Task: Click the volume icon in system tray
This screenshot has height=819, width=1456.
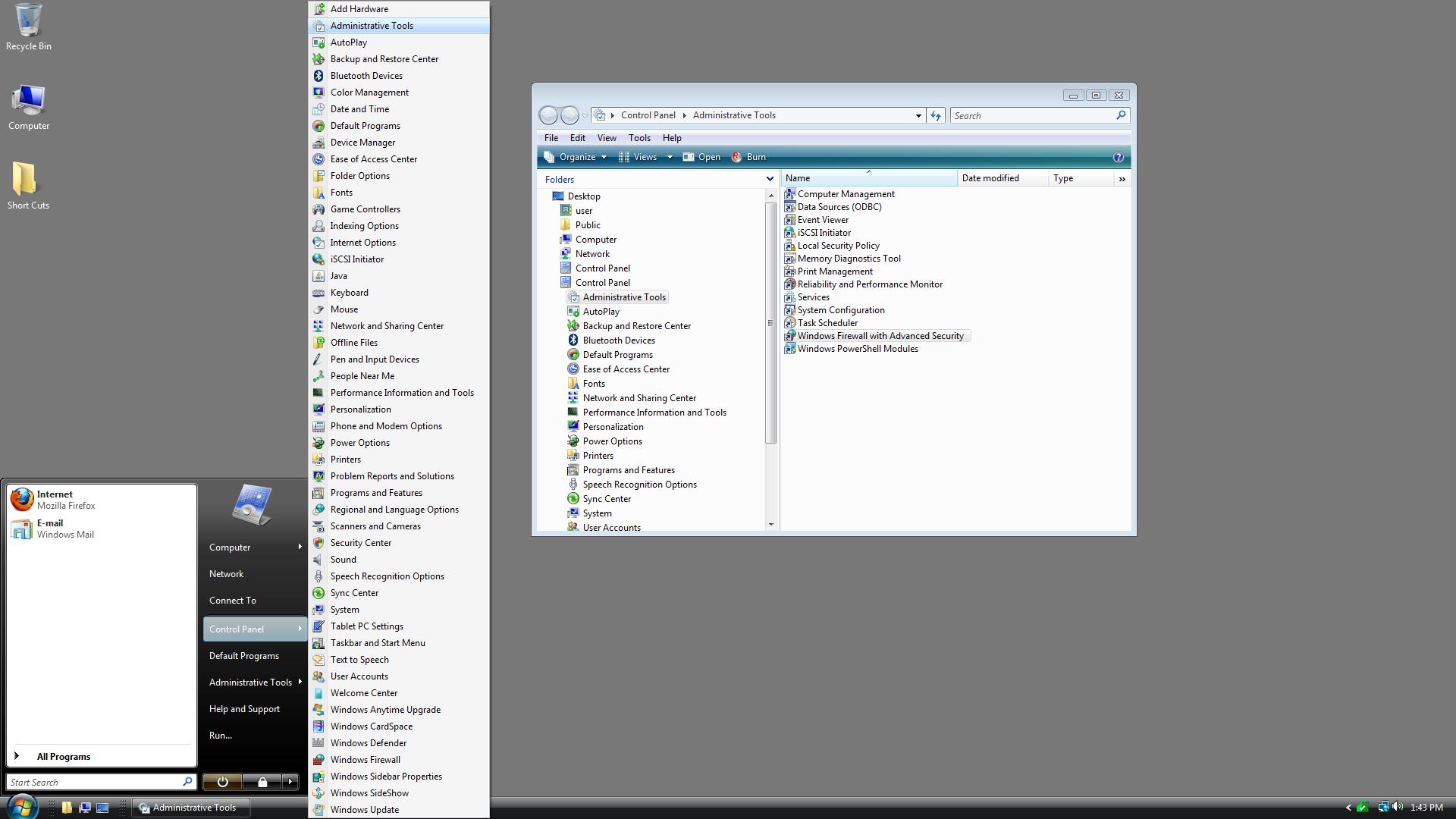Action: (x=1397, y=807)
